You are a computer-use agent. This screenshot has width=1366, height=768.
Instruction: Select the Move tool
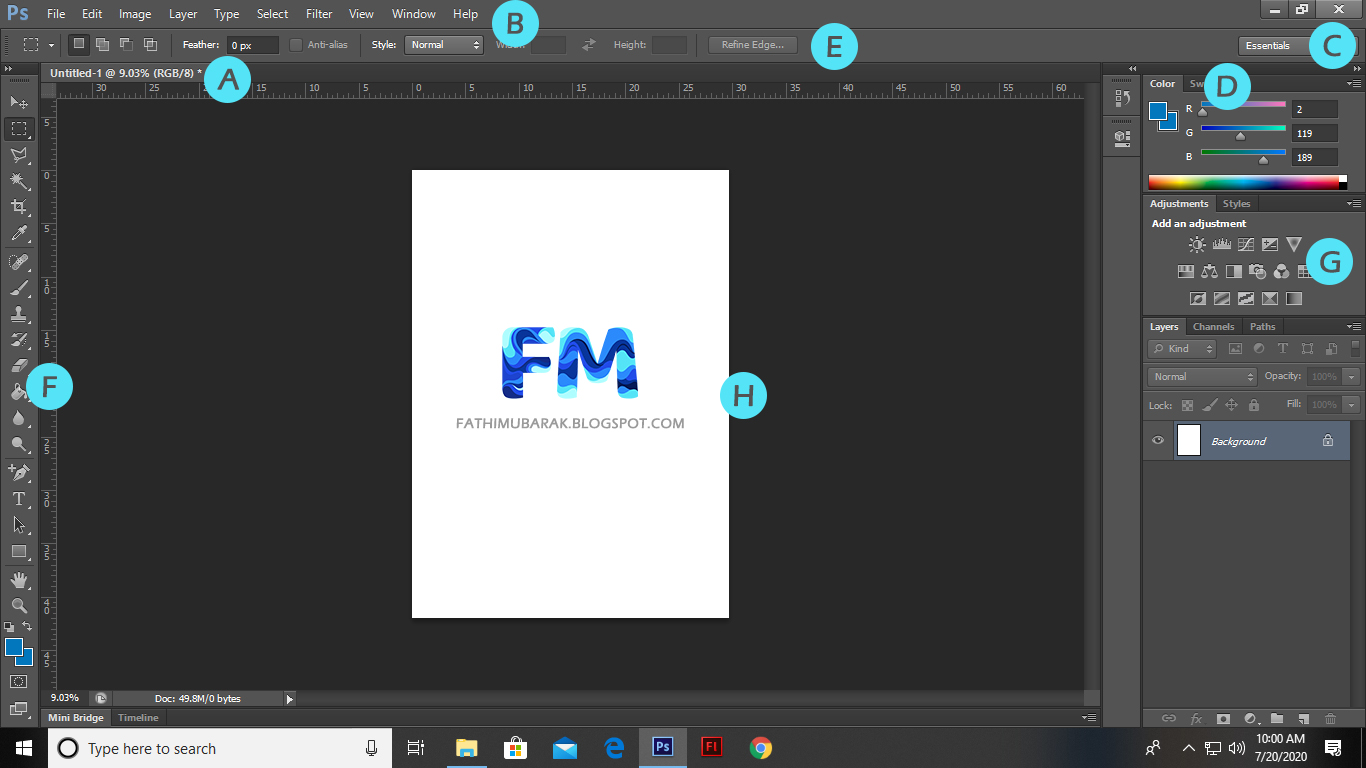[x=18, y=100]
